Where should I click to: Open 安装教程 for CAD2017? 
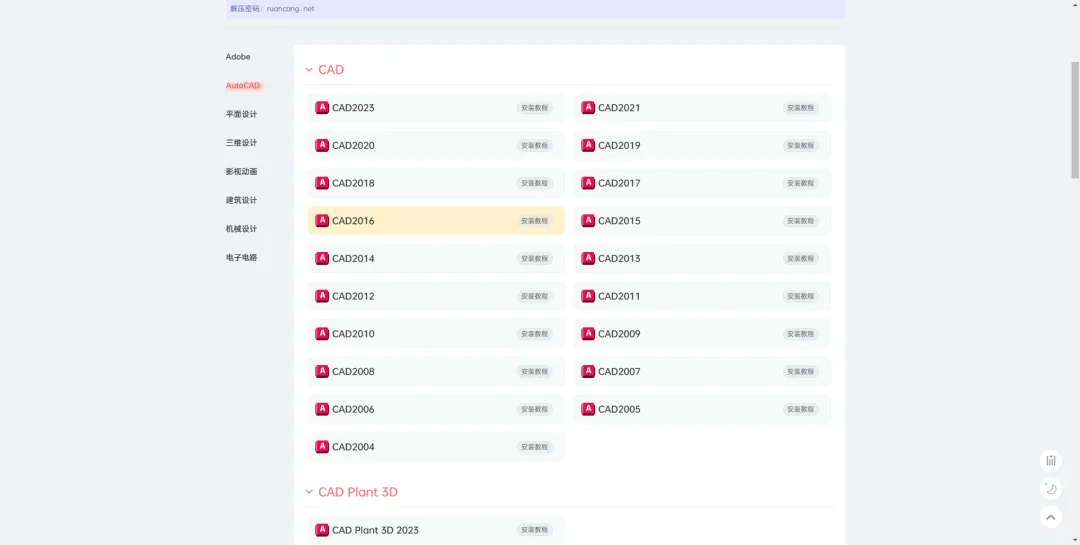[x=800, y=183]
